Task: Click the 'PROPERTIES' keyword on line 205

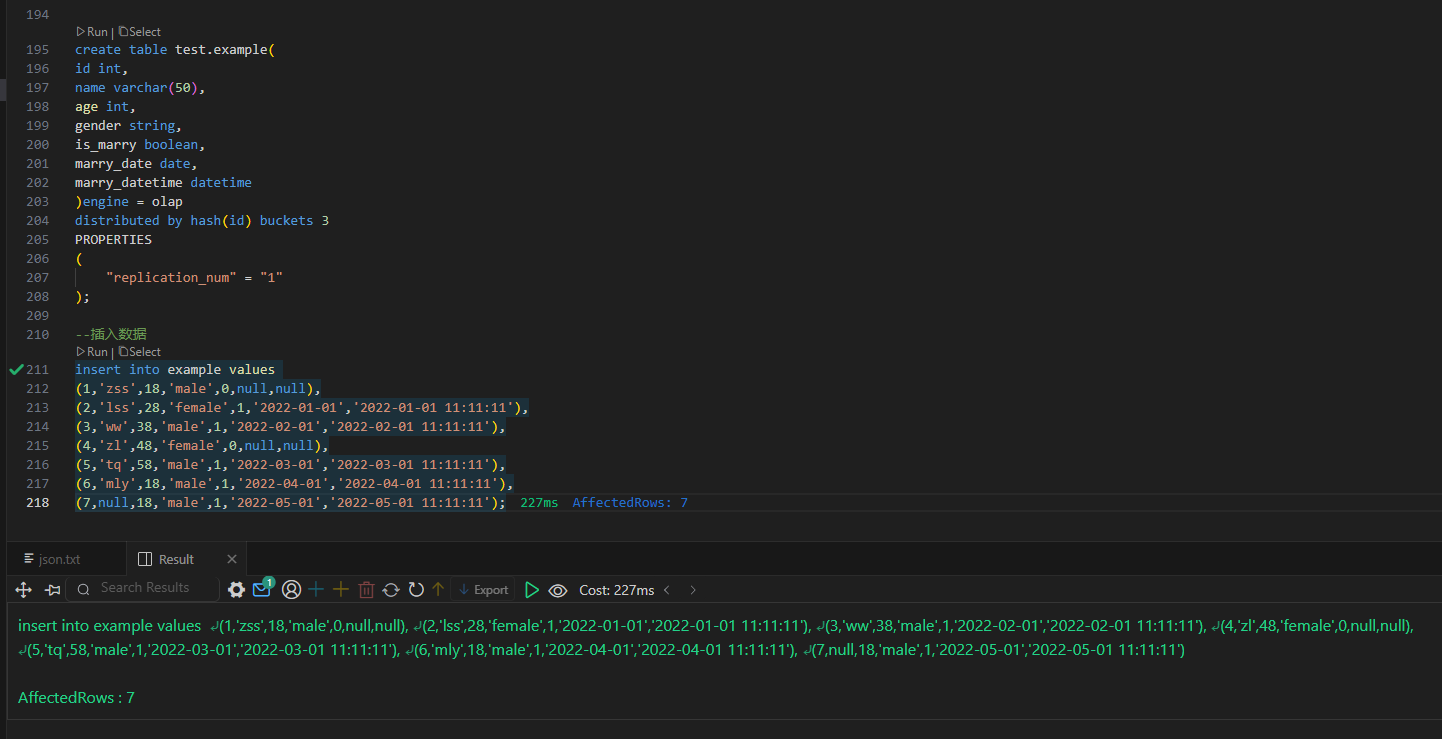Action: point(113,240)
